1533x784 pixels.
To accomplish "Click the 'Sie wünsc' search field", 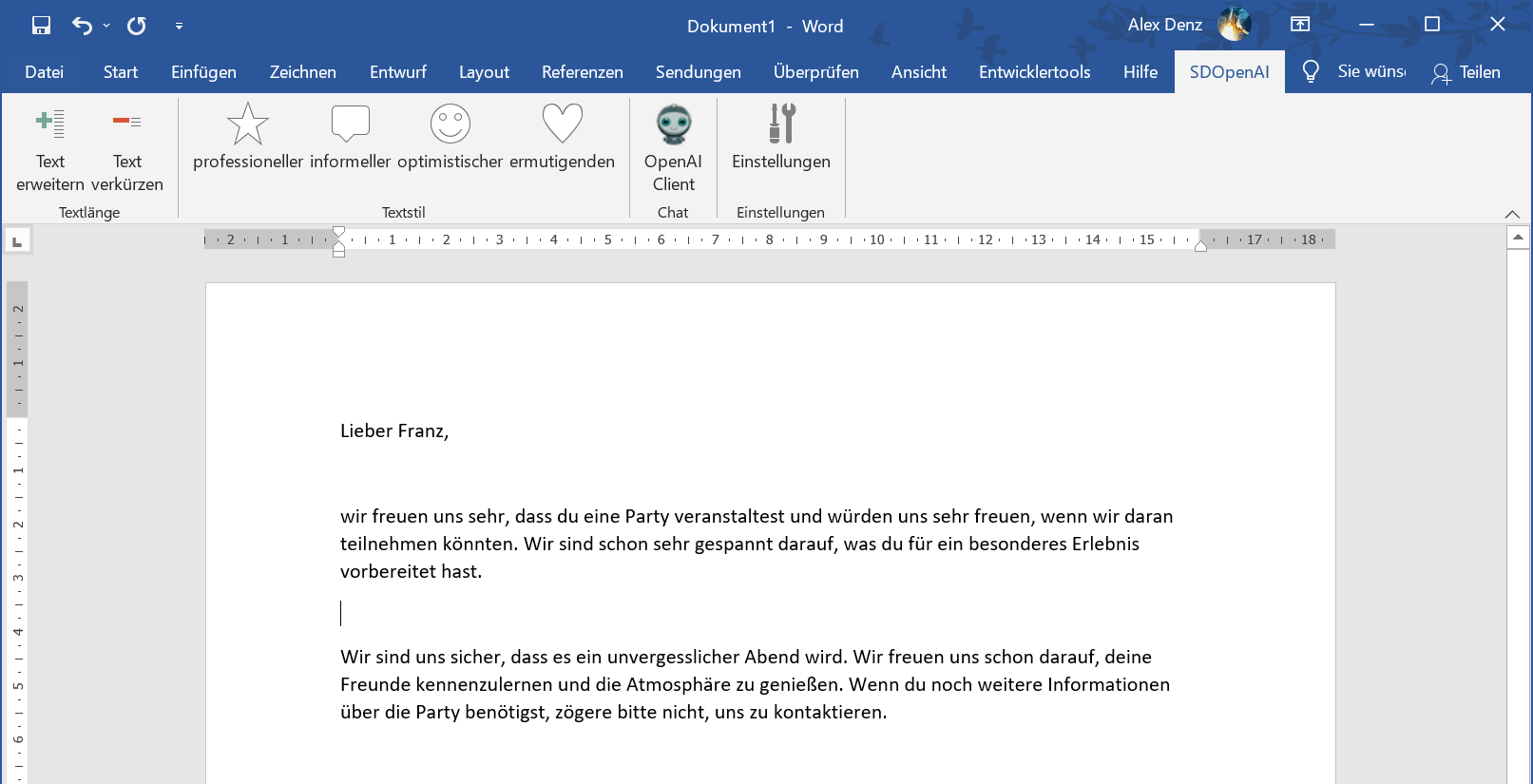I will pos(1371,72).
